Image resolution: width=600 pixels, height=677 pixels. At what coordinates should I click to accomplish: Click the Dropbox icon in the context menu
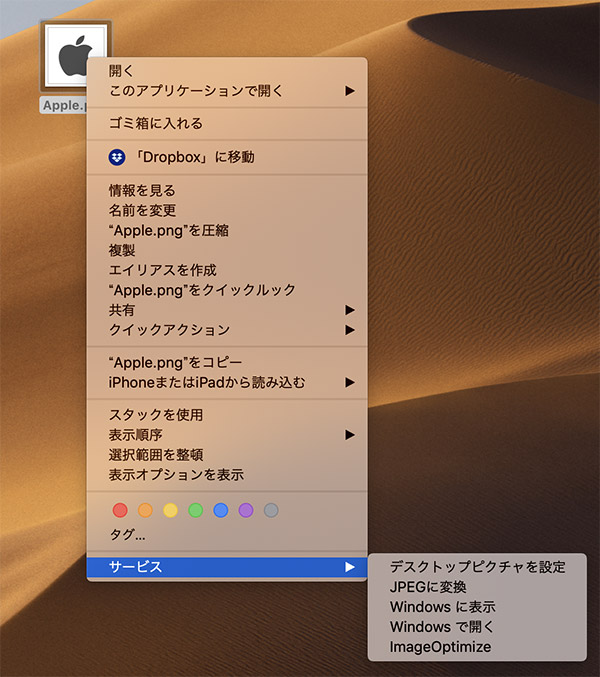pos(117,157)
